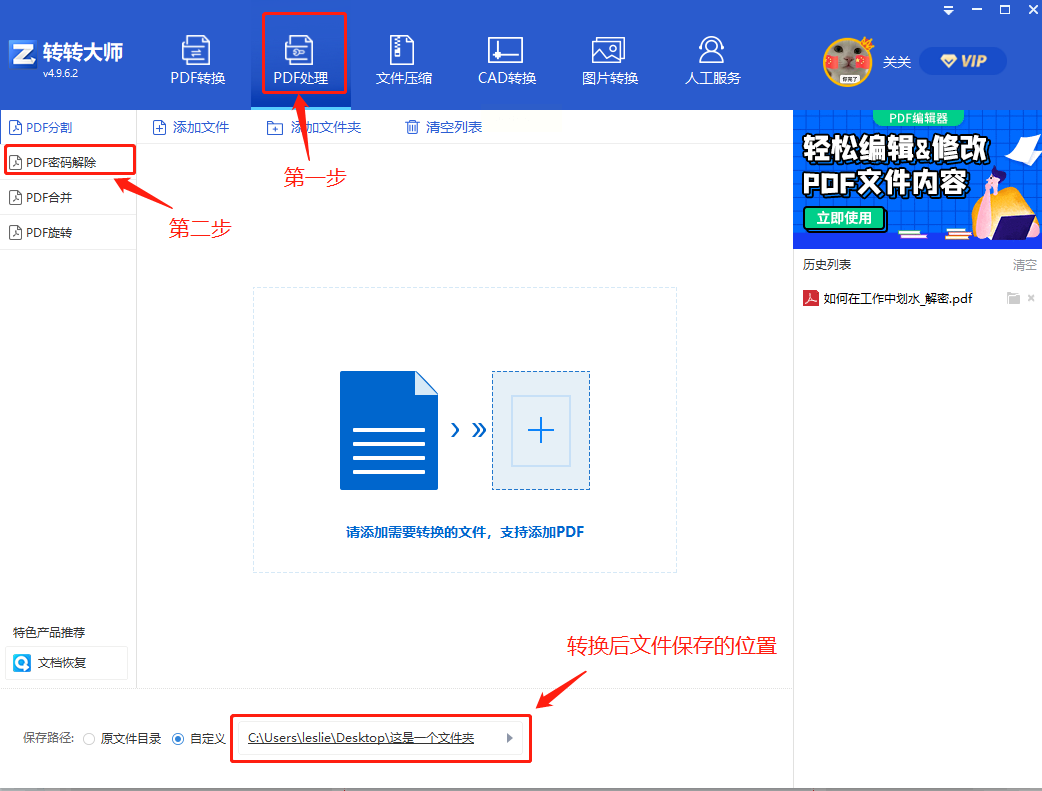Image resolution: width=1042 pixels, height=791 pixels.
Task: Select the 自定义 save path option
Action: tap(177, 739)
